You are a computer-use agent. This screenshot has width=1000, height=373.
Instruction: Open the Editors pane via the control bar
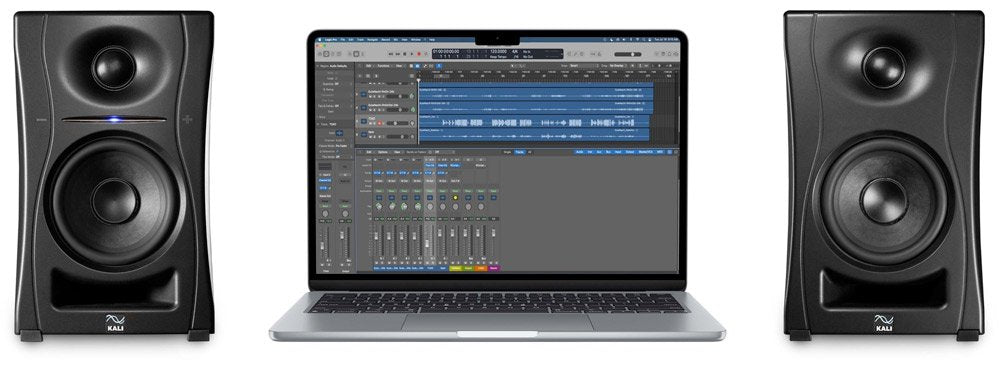click(x=362, y=54)
